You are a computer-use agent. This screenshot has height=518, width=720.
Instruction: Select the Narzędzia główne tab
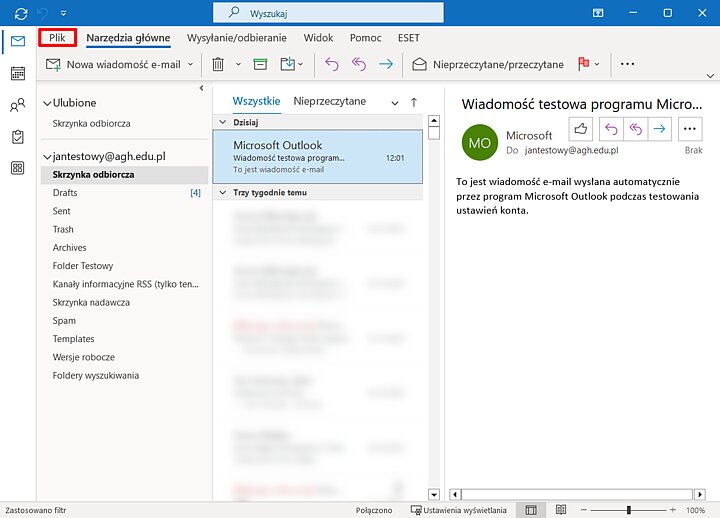pos(128,38)
